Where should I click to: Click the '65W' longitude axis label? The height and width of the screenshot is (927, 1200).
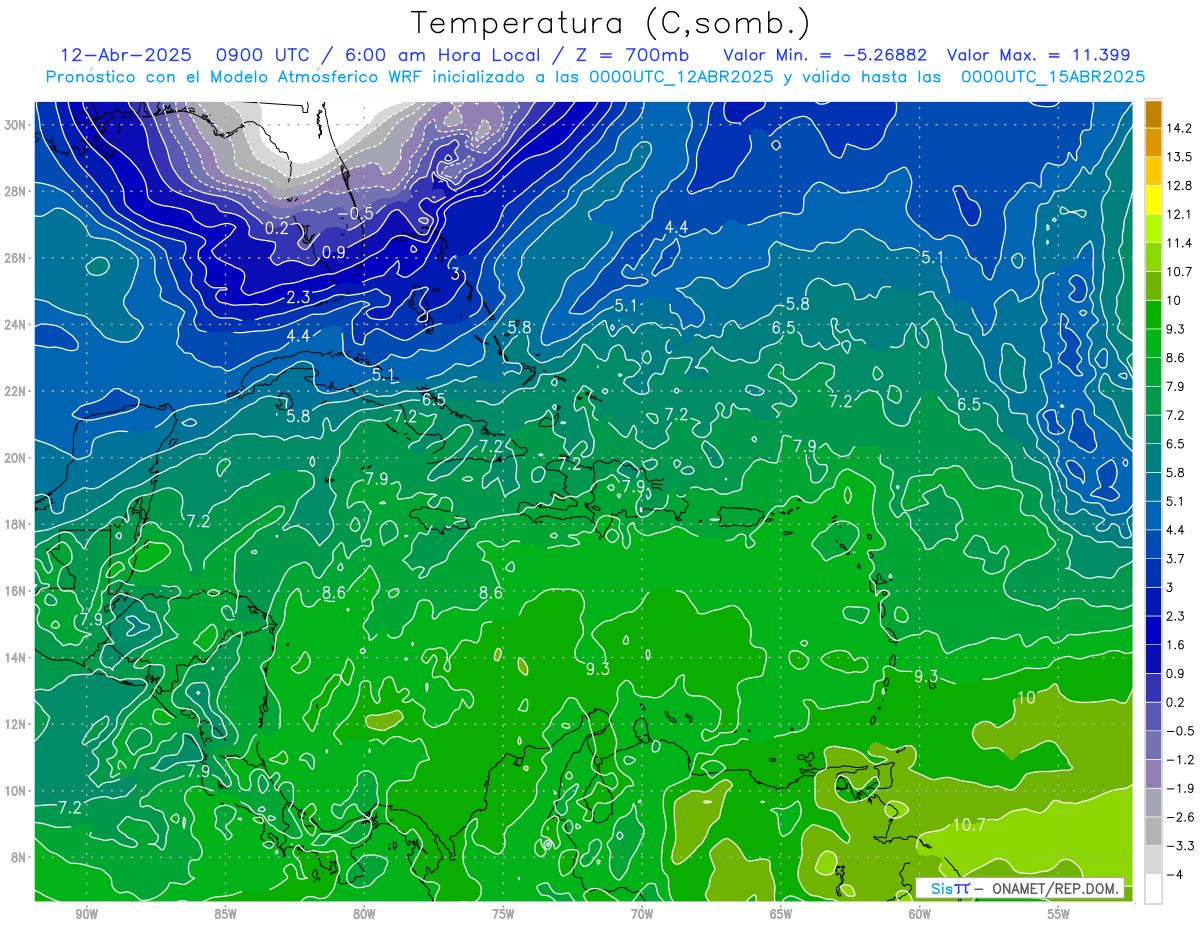781,914
